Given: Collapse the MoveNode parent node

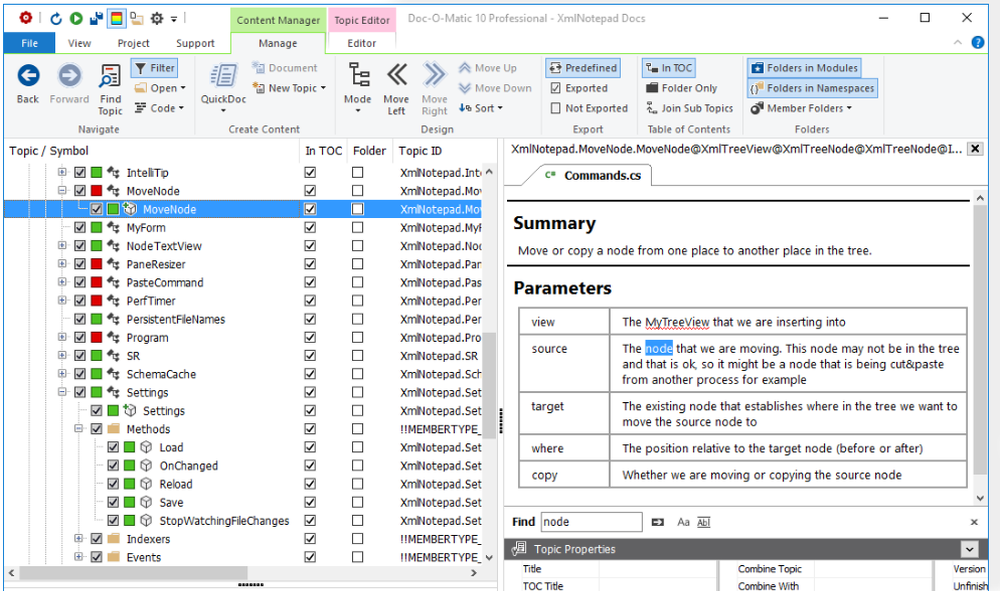Looking at the screenshot, I should tap(62, 191).
